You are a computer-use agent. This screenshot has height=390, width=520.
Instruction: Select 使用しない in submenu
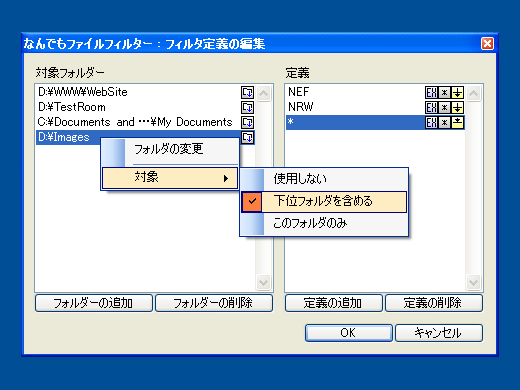tap(324, 179)
